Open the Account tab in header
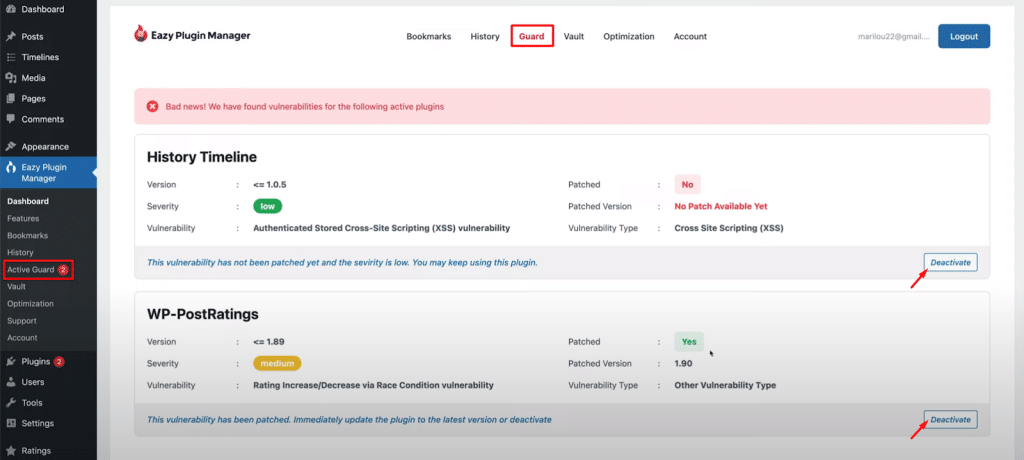1024x460 pixels. pyautogui.click(x=690, y=37)
